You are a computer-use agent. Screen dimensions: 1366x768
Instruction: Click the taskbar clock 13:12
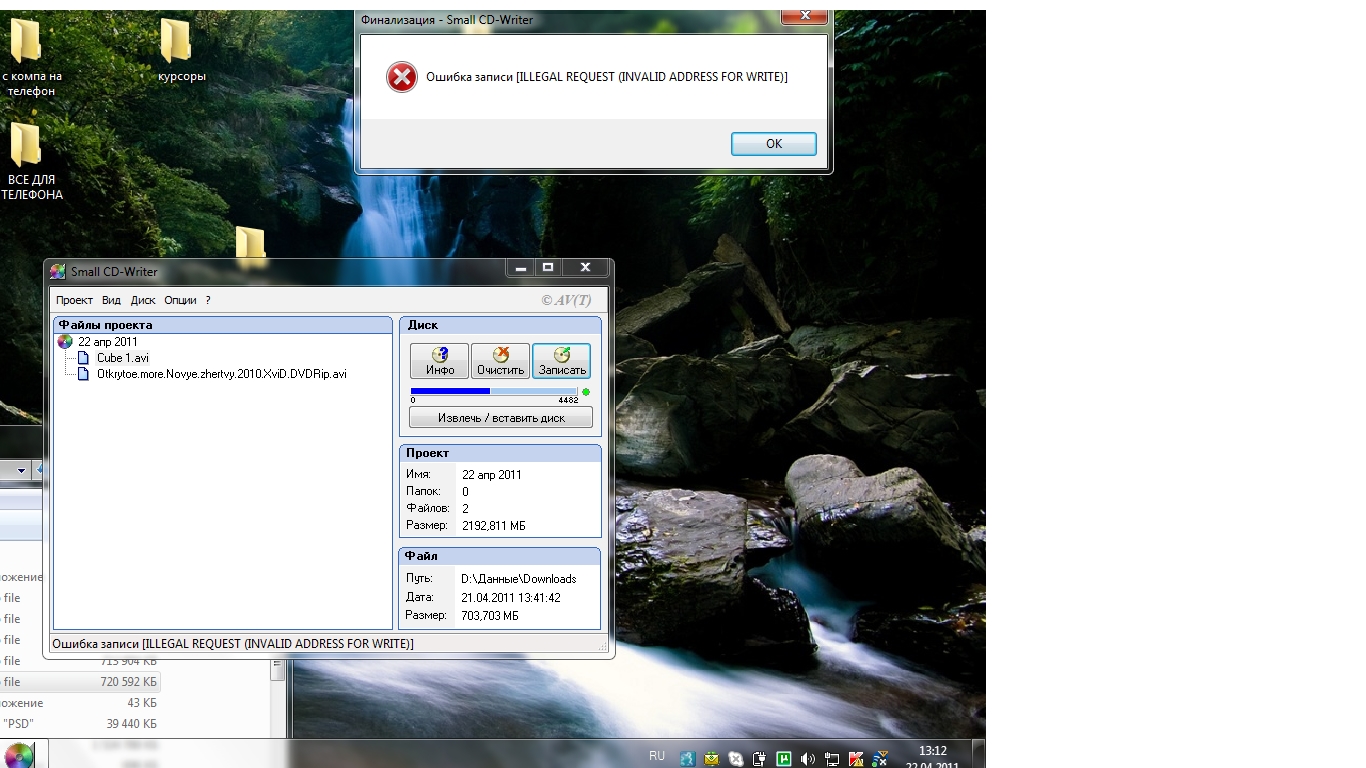click(x=932, y=751)
